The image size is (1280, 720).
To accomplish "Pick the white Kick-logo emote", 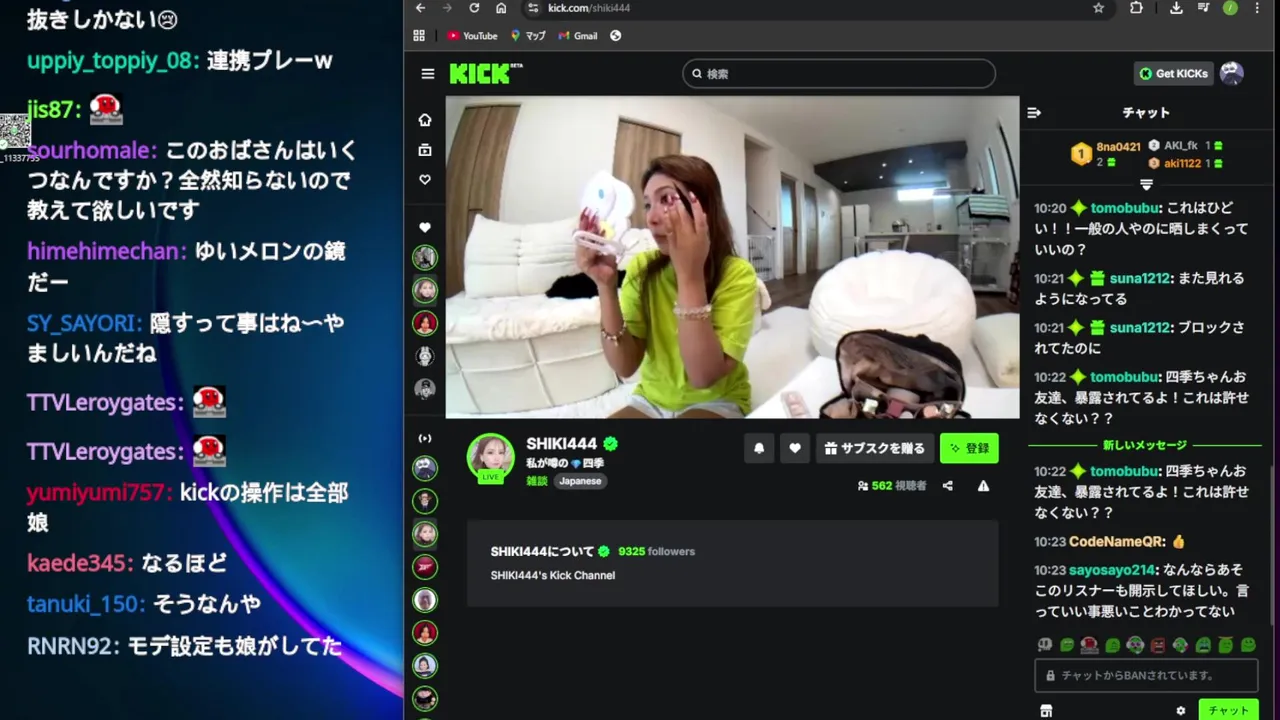I will tap(1045, 646).
